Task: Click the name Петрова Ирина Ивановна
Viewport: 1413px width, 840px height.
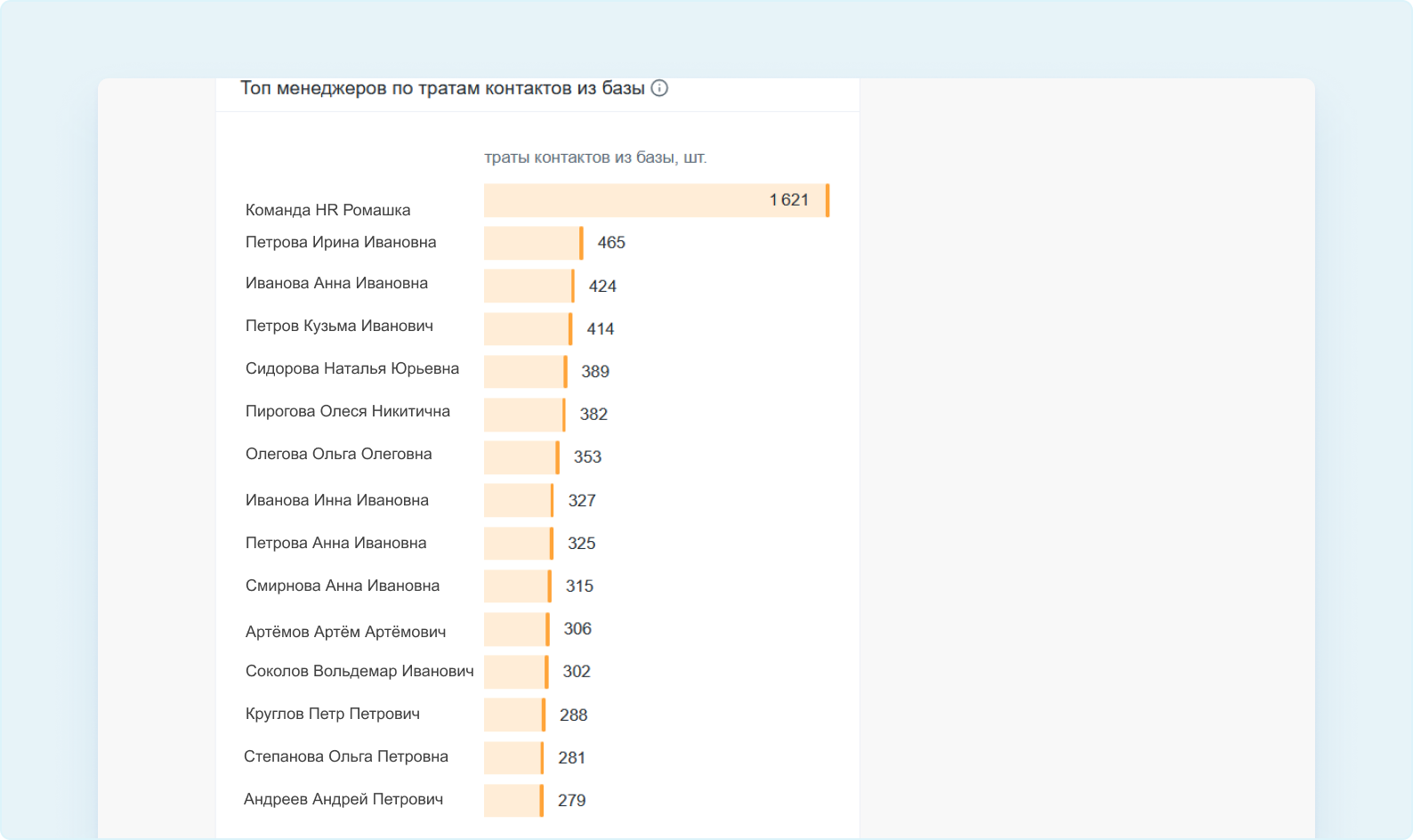Action: [341, 242]
